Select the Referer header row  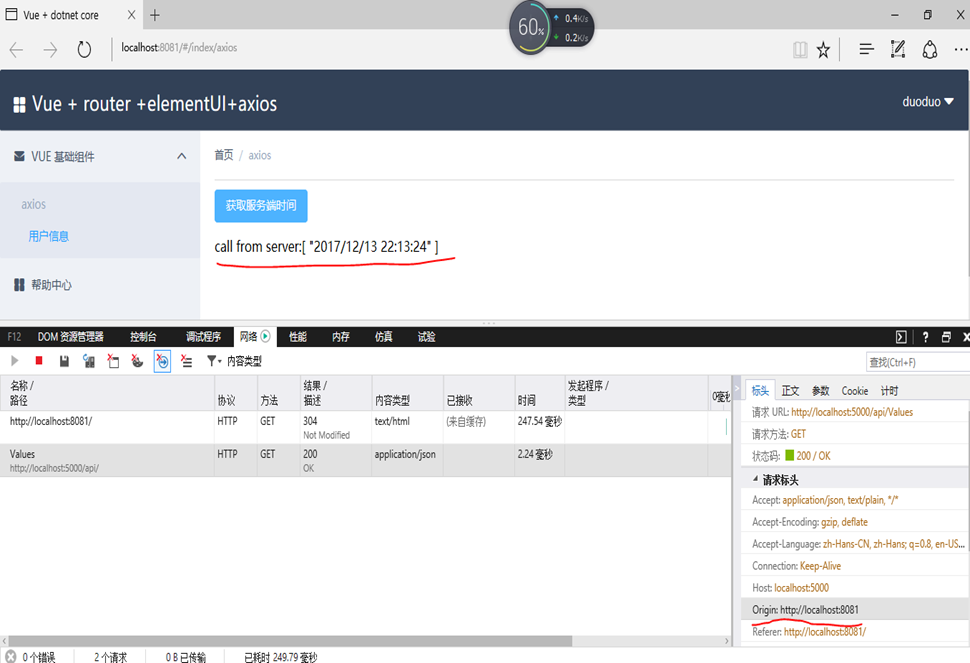(855, 631)
